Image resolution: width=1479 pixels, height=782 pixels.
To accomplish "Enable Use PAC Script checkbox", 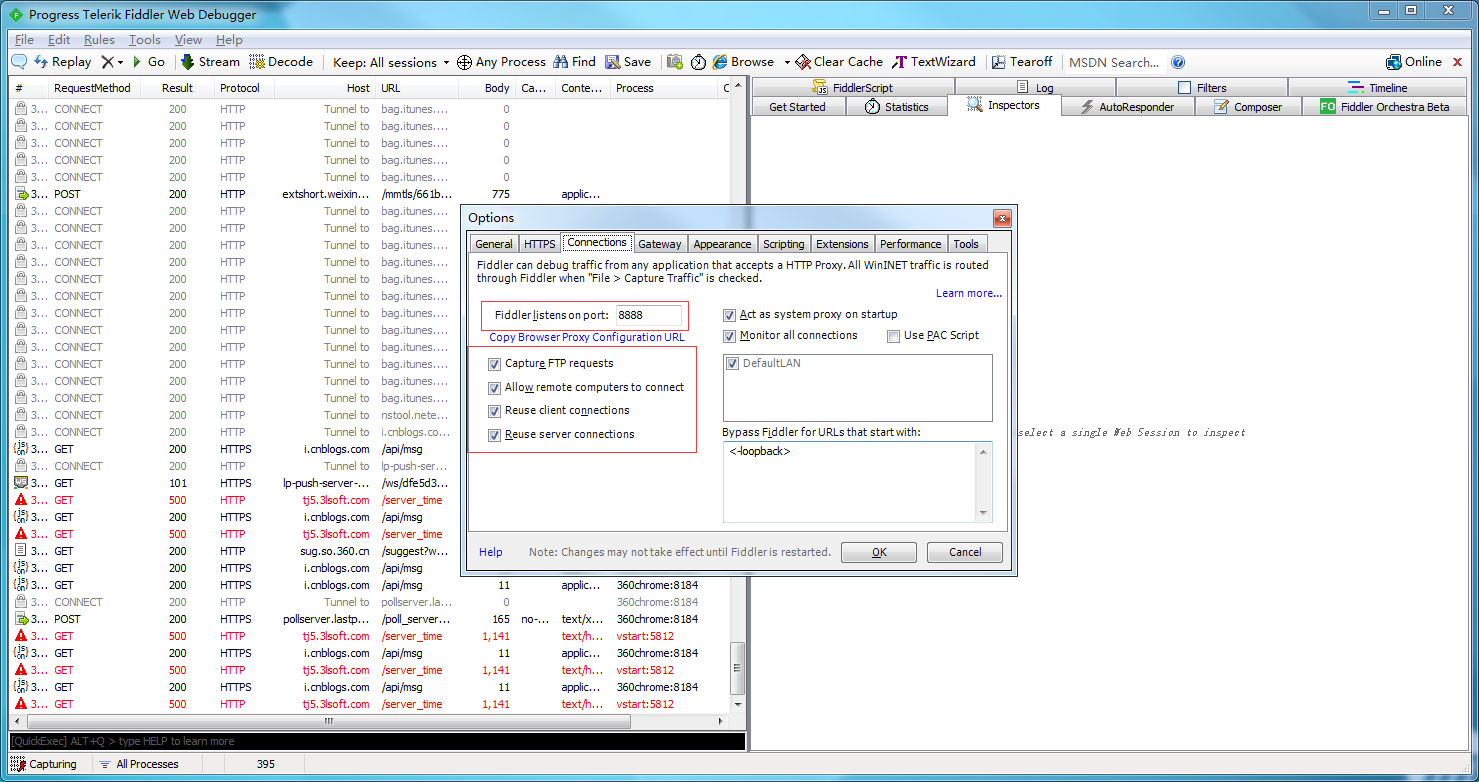I will pyautogui.click(x=894, y=336).
